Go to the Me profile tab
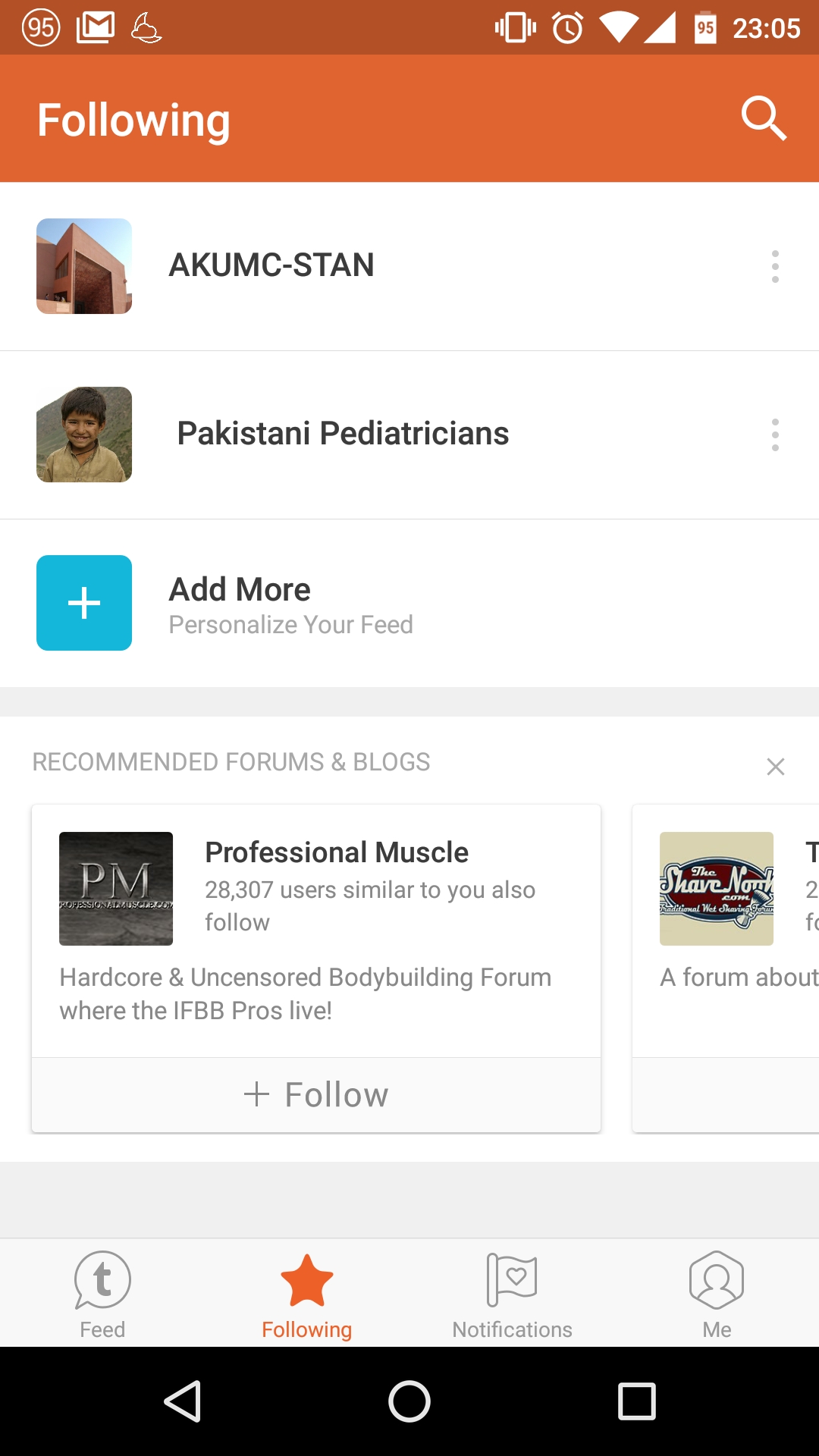The height and width of the screenshot is (1456, 819). click(x=717, y=1294)
